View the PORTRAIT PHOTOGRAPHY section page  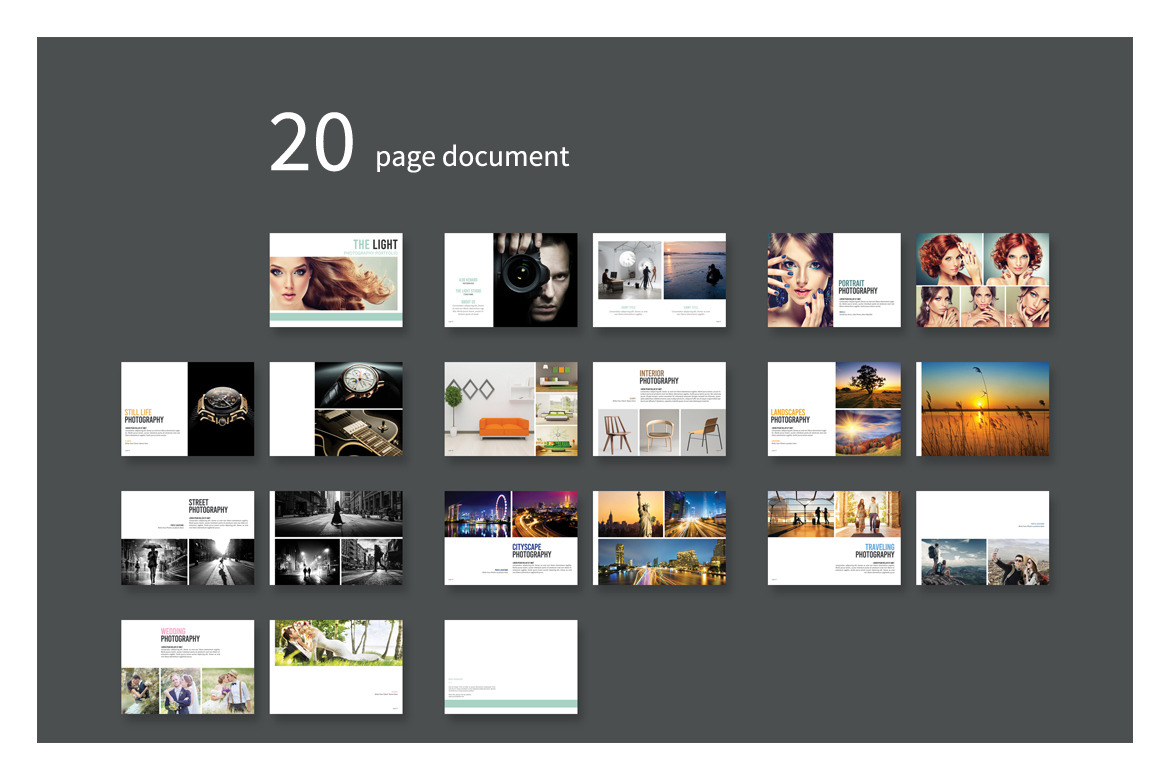tap(833, 280)
